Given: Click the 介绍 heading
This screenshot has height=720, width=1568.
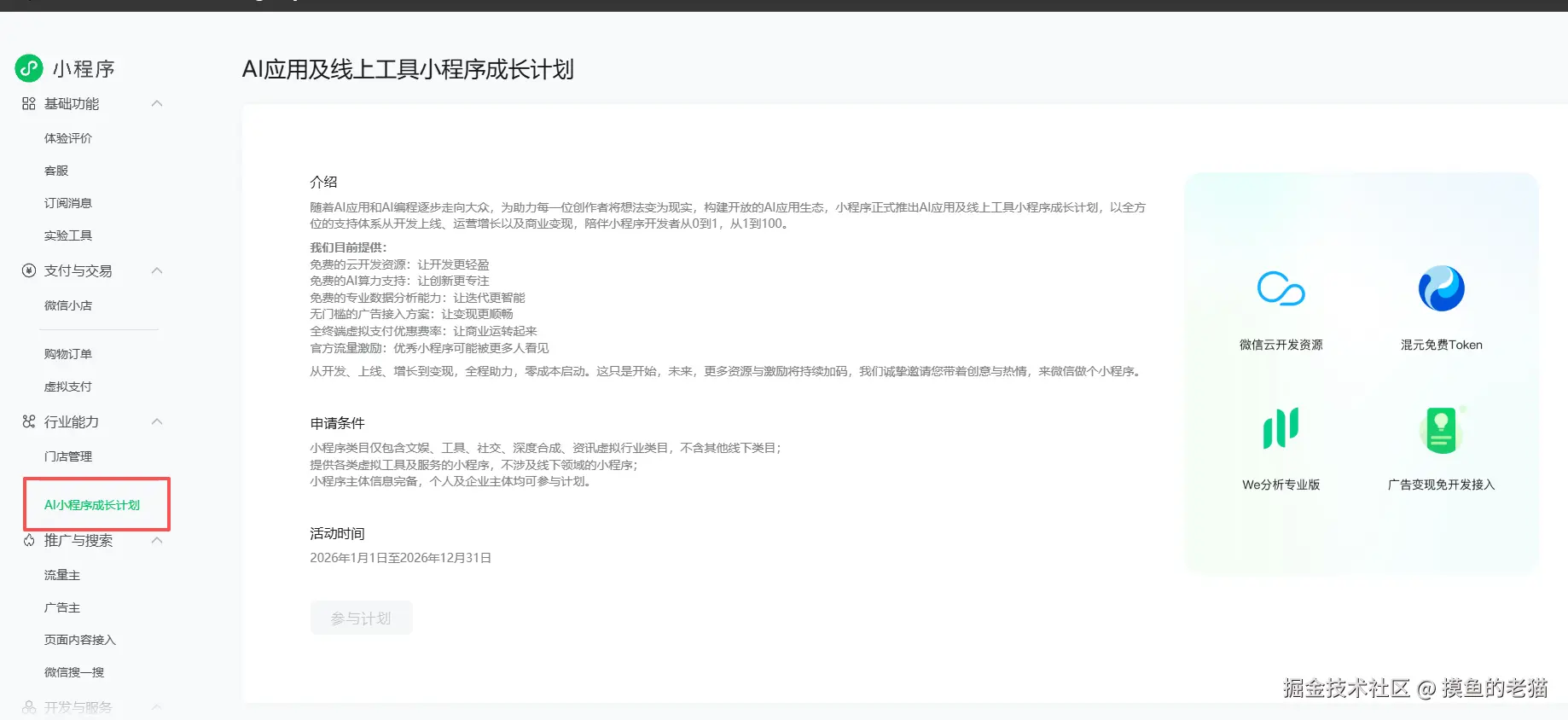Looking at the screenshot, I should 323,182.
